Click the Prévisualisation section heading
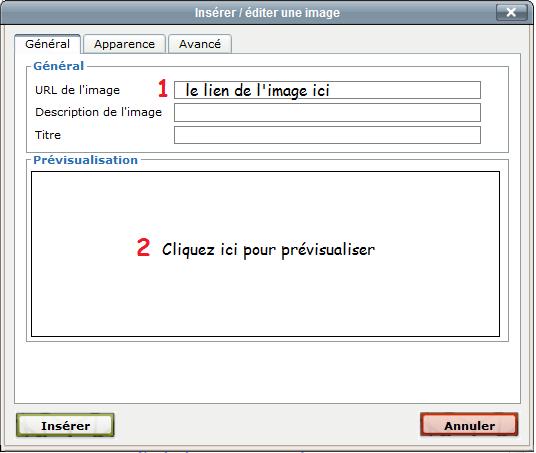This screenshot has width=536, height=453. tap(85, 160)
